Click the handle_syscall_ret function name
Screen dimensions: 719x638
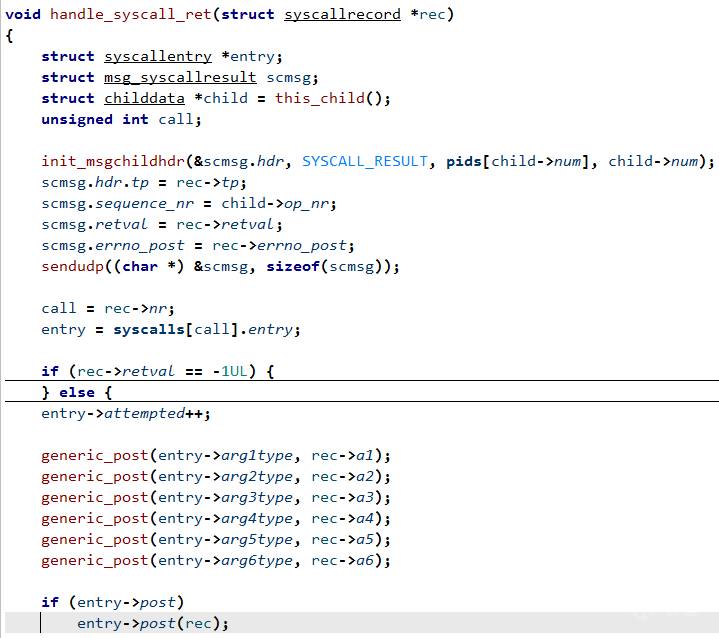[x=131, y=15]
